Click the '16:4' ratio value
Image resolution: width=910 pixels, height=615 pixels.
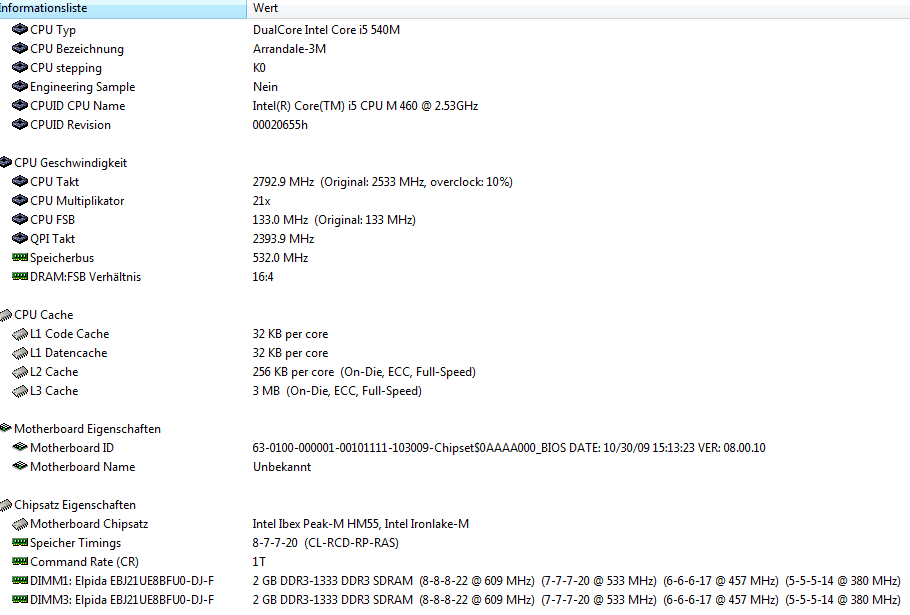pos(262,277)
